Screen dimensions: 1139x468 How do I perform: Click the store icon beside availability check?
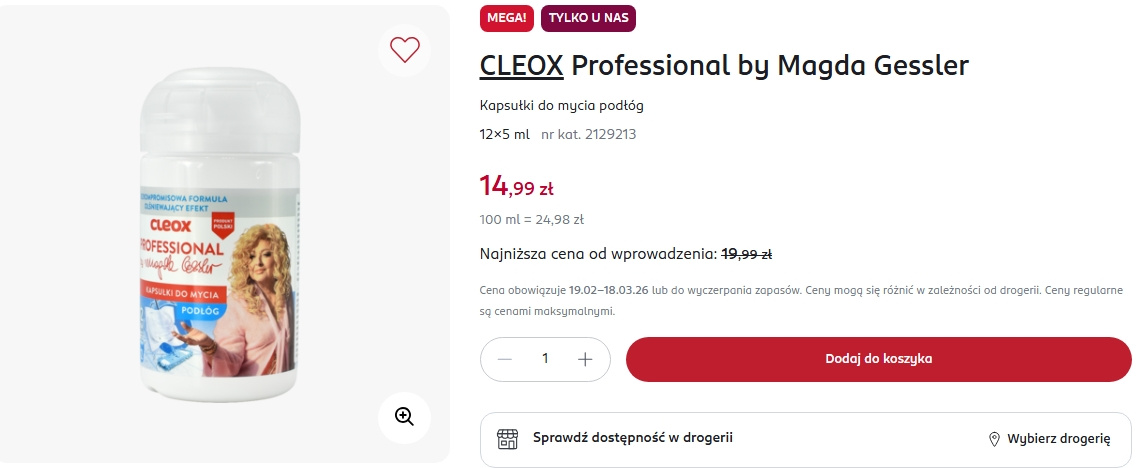[508, 439]
